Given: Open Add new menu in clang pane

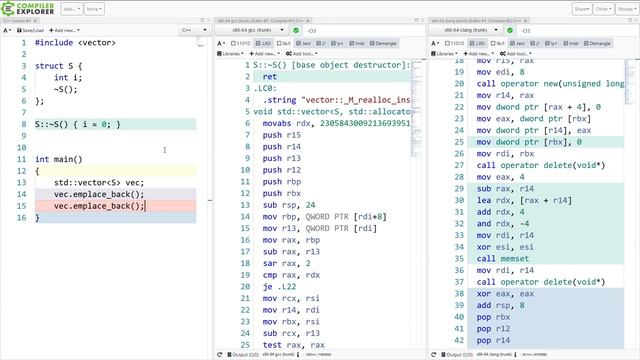Looking at the screenshot, I should click(478, 53).
